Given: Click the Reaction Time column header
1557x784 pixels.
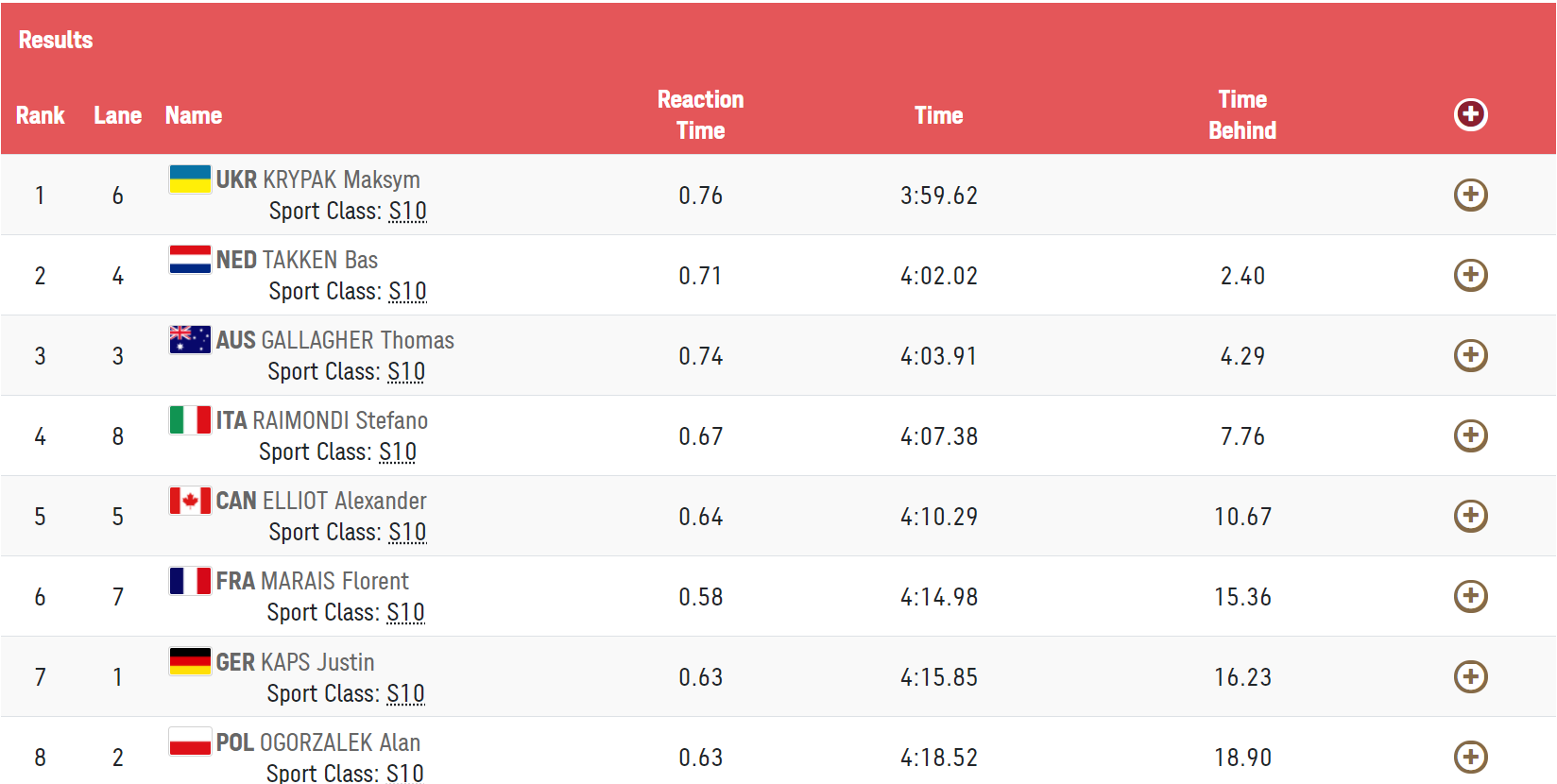Looking at the screenshot, I should coord(700,115).
